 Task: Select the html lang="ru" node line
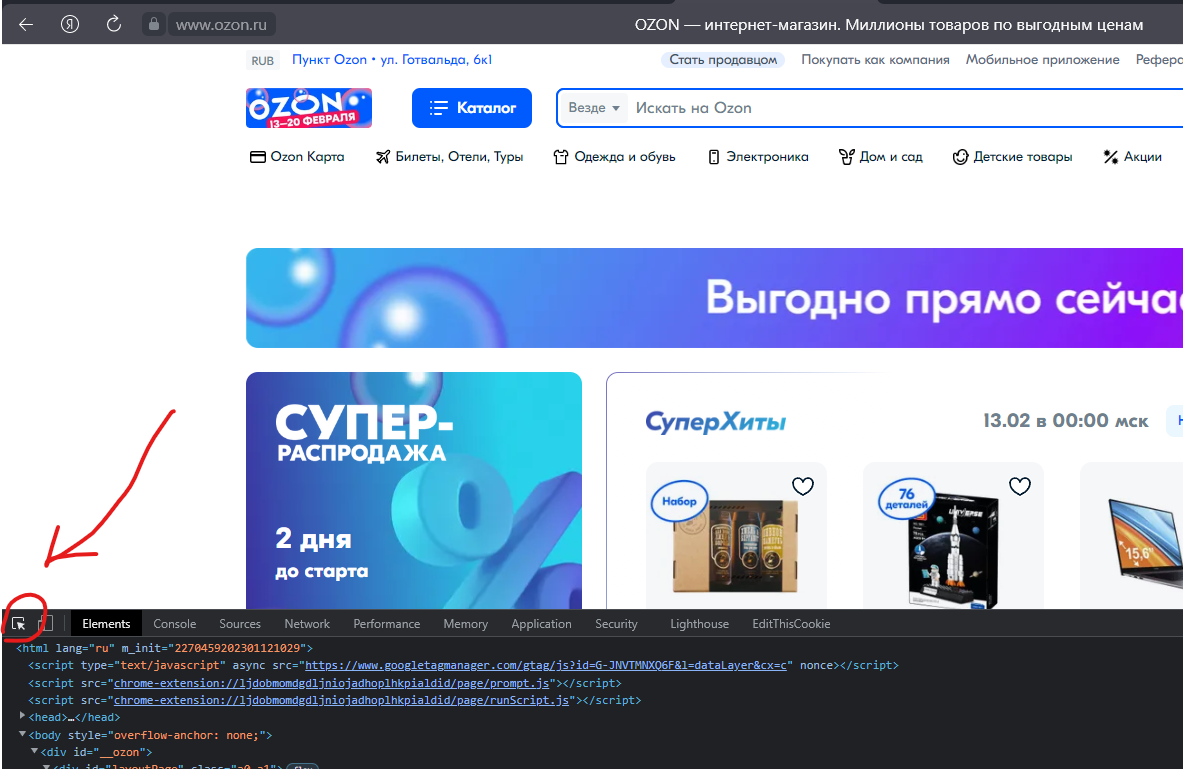point(164,648)
